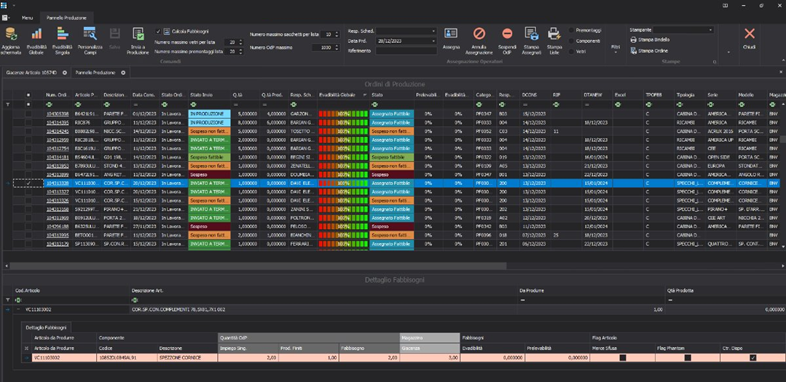Click the Stampa Bindello button
The image size is (786, 382).
point(650,40)
